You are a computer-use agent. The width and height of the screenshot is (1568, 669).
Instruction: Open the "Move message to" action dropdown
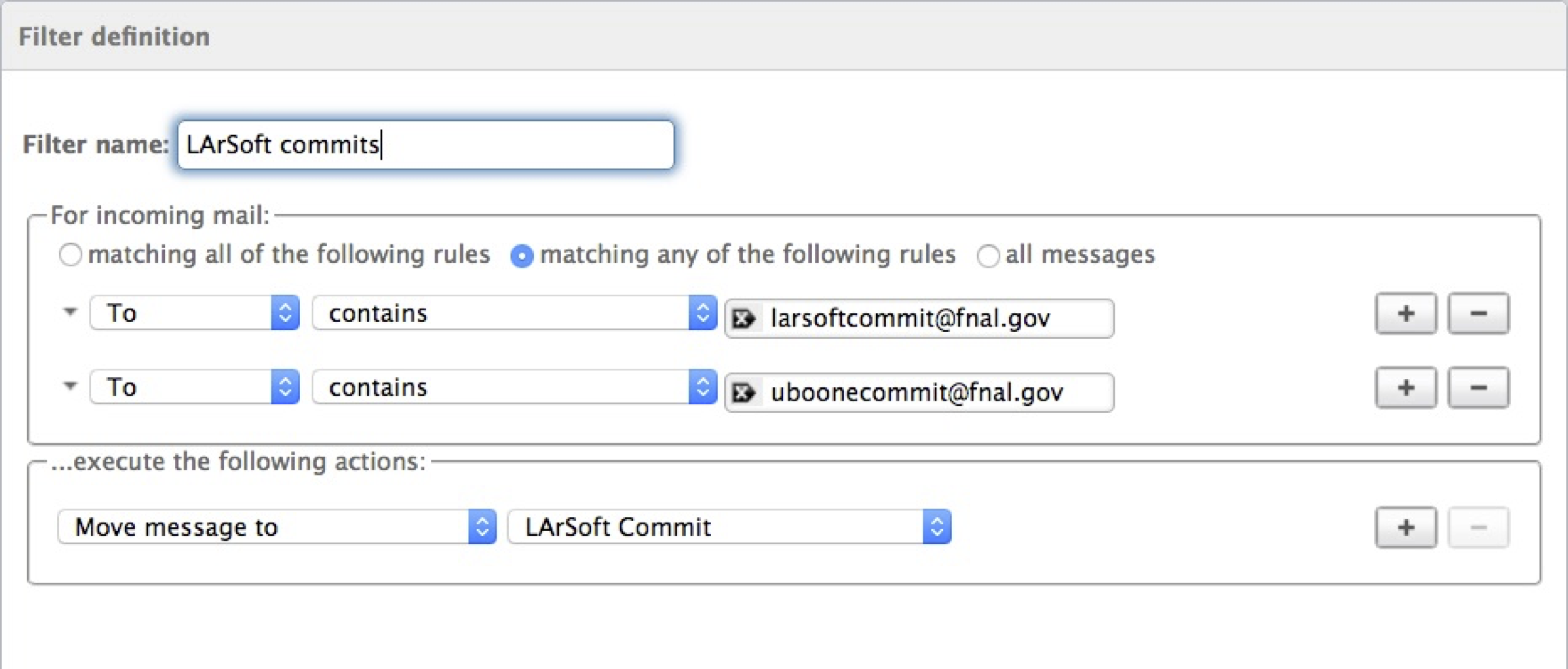pyautogui.click(x=277, y=527)
